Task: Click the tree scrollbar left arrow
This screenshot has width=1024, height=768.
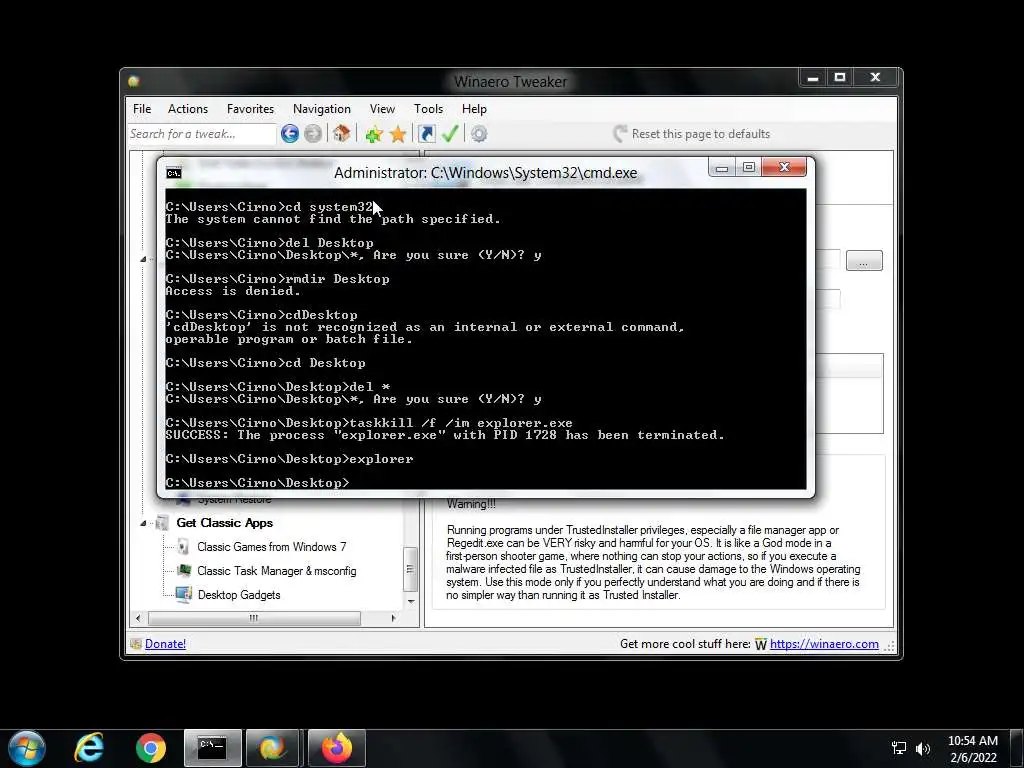Action: (x=138, y=618)
